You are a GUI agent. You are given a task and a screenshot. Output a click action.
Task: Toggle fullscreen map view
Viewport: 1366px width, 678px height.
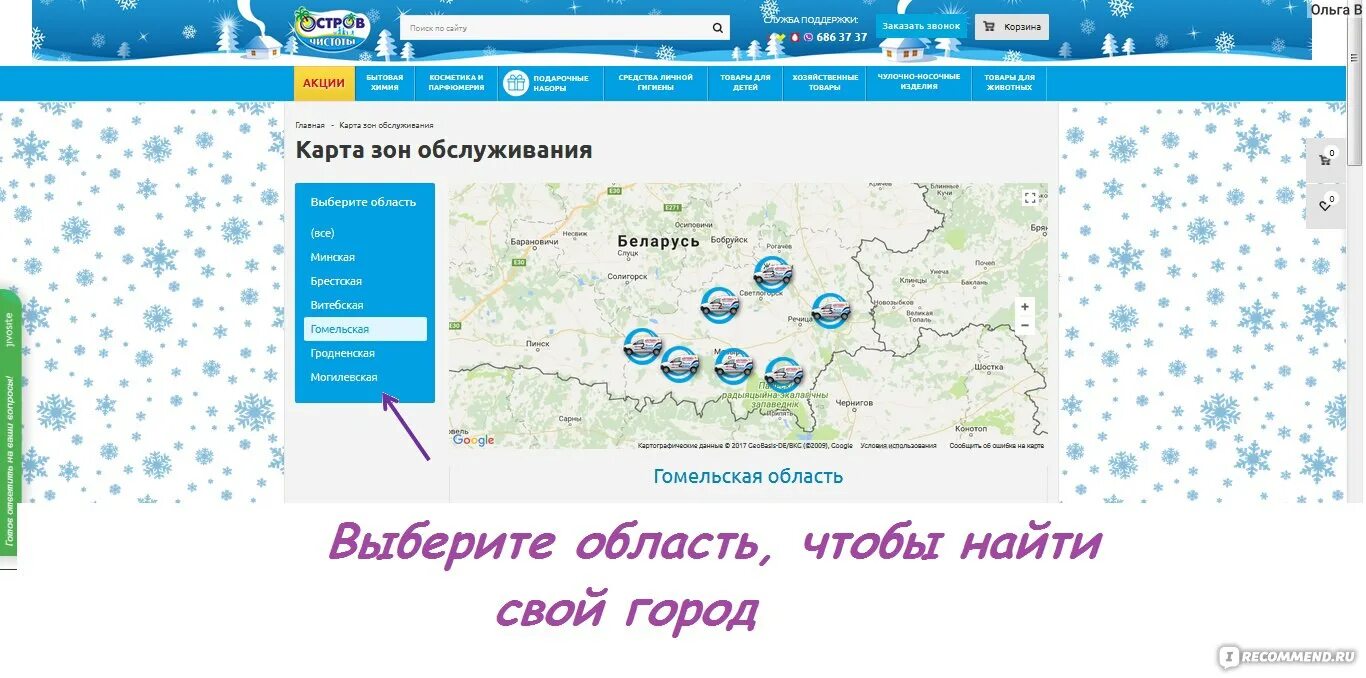point(1030,198)
